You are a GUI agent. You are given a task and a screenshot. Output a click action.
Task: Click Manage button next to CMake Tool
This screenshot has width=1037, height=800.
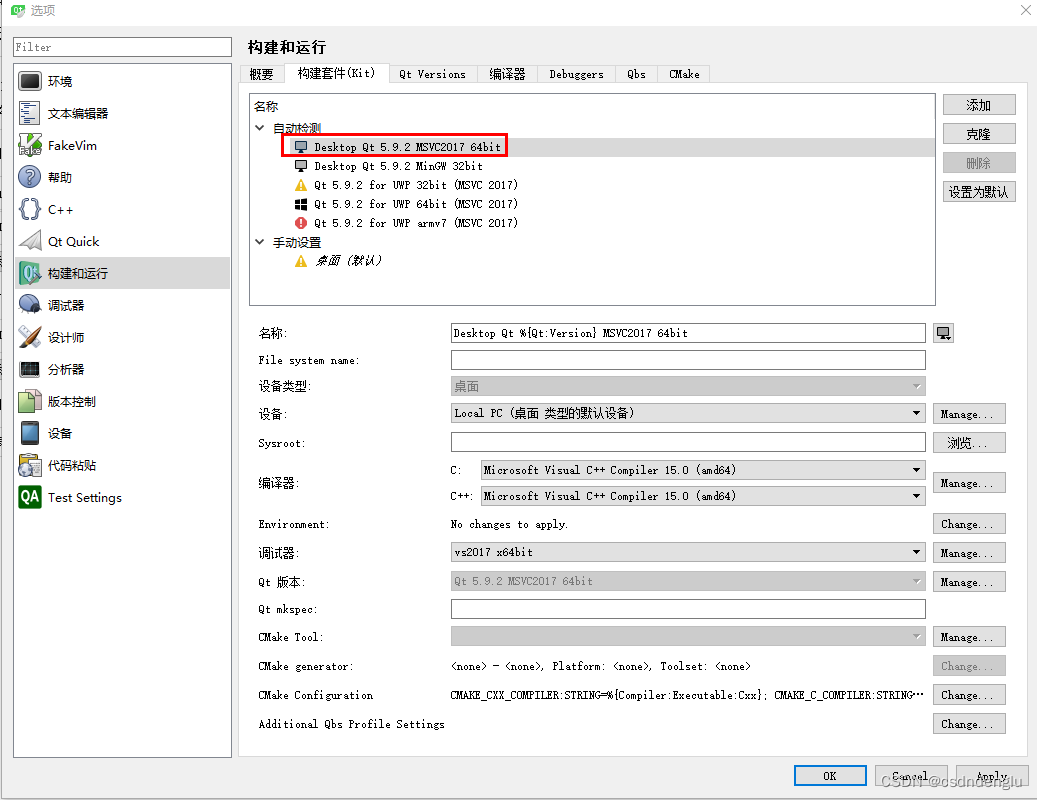click(x=969, y=637)
